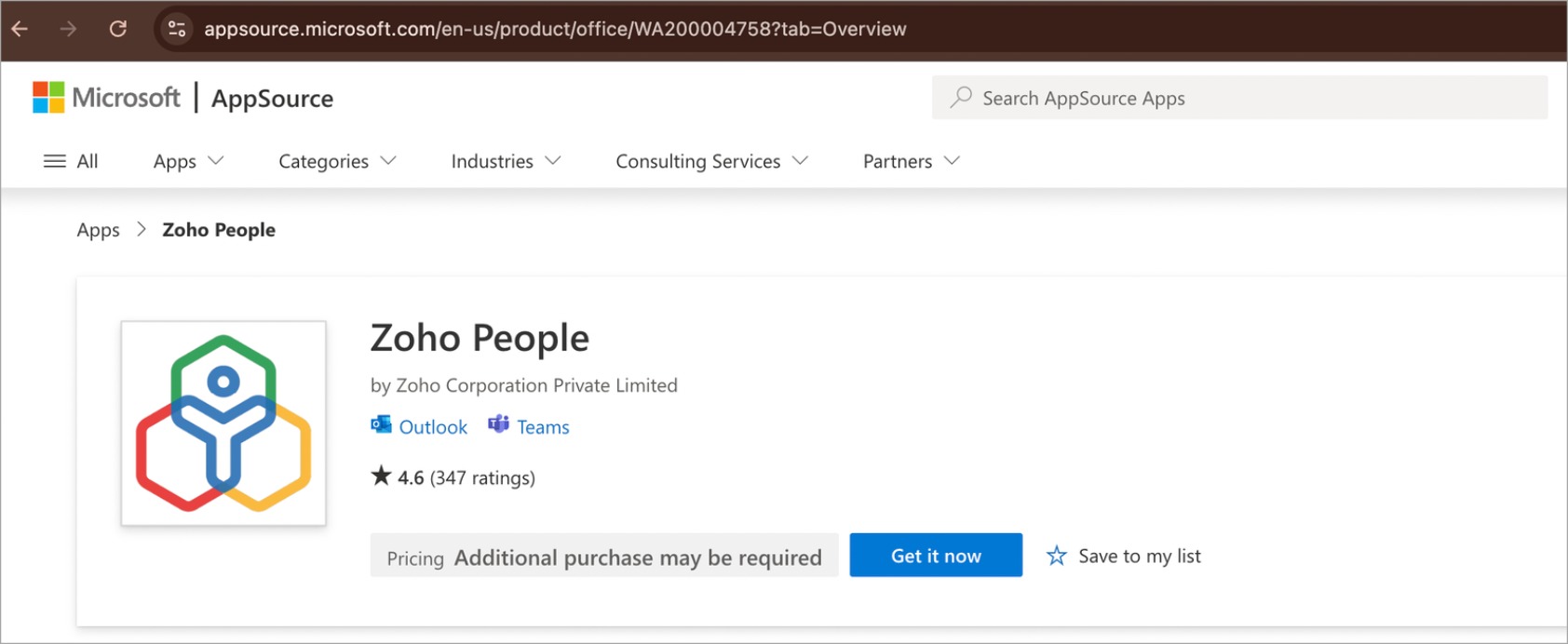The image size is (1568, 644).
Task: Click the Microsoft logo
Action: coord(106,98)
